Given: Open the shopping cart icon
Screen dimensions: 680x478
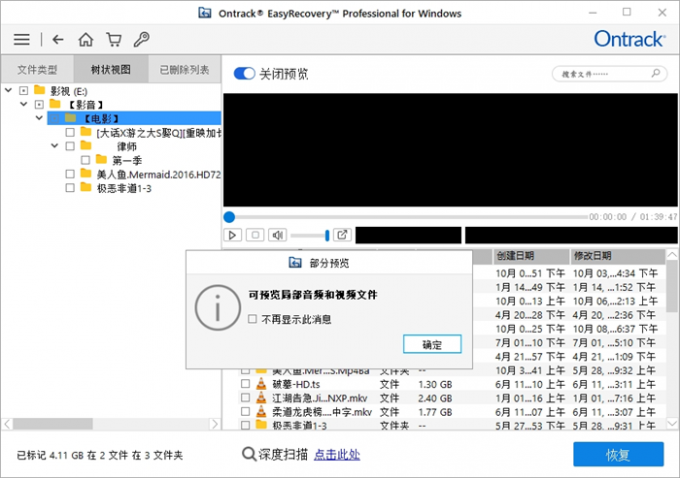Looking at the screenshot, I should [x=114, y=40].
